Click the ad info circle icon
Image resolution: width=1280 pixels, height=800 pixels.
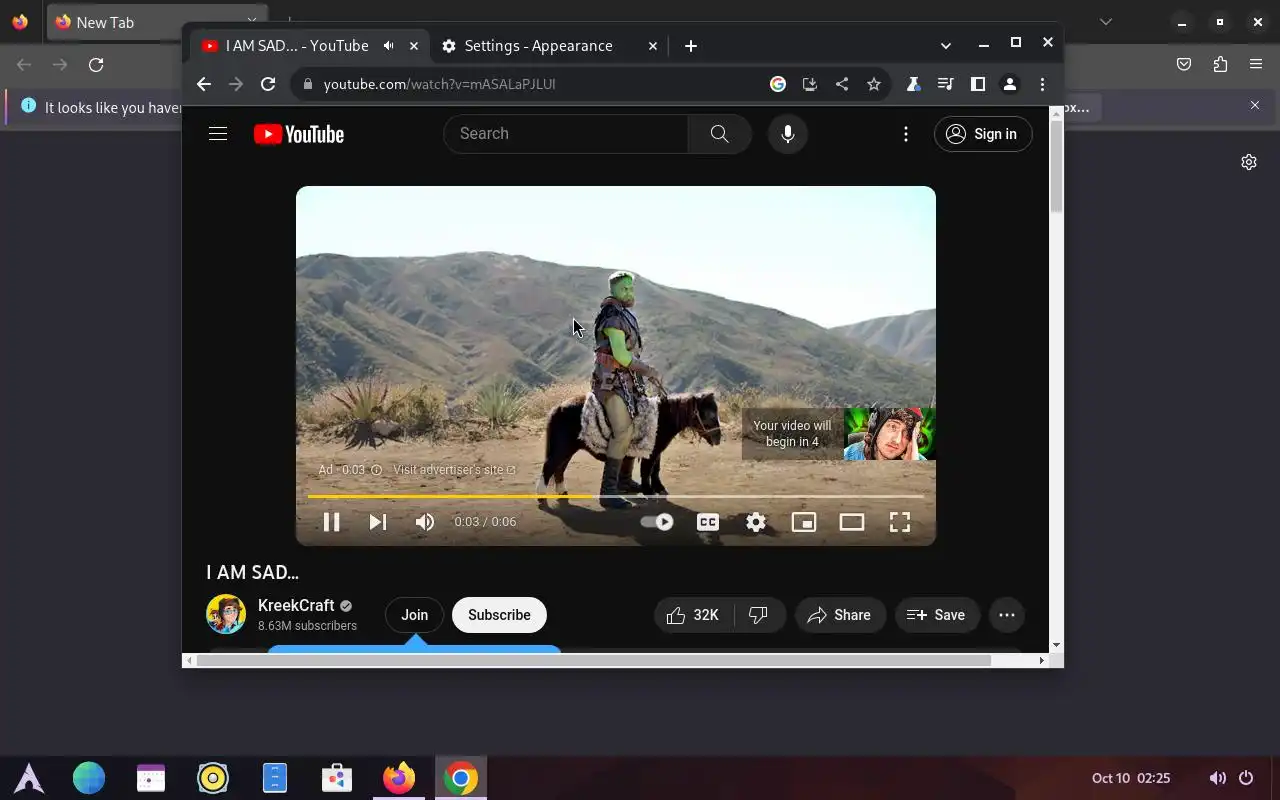pos(377,470)
